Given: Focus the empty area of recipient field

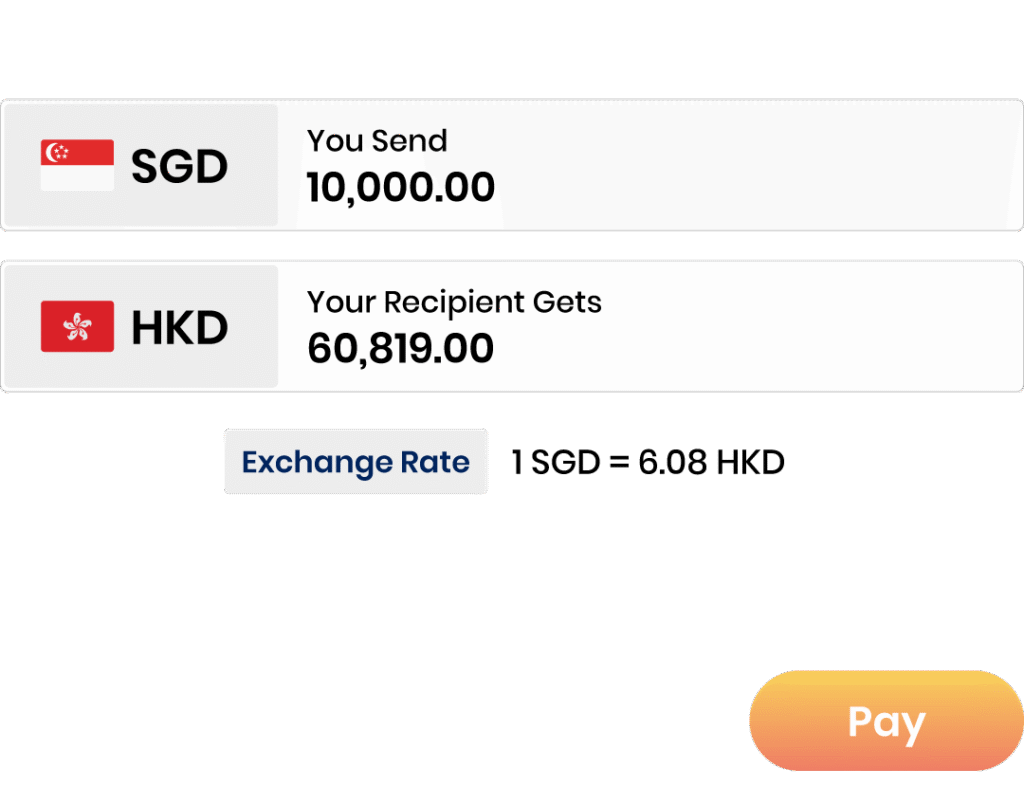Looking at the screenshot, I should (810, 327).
